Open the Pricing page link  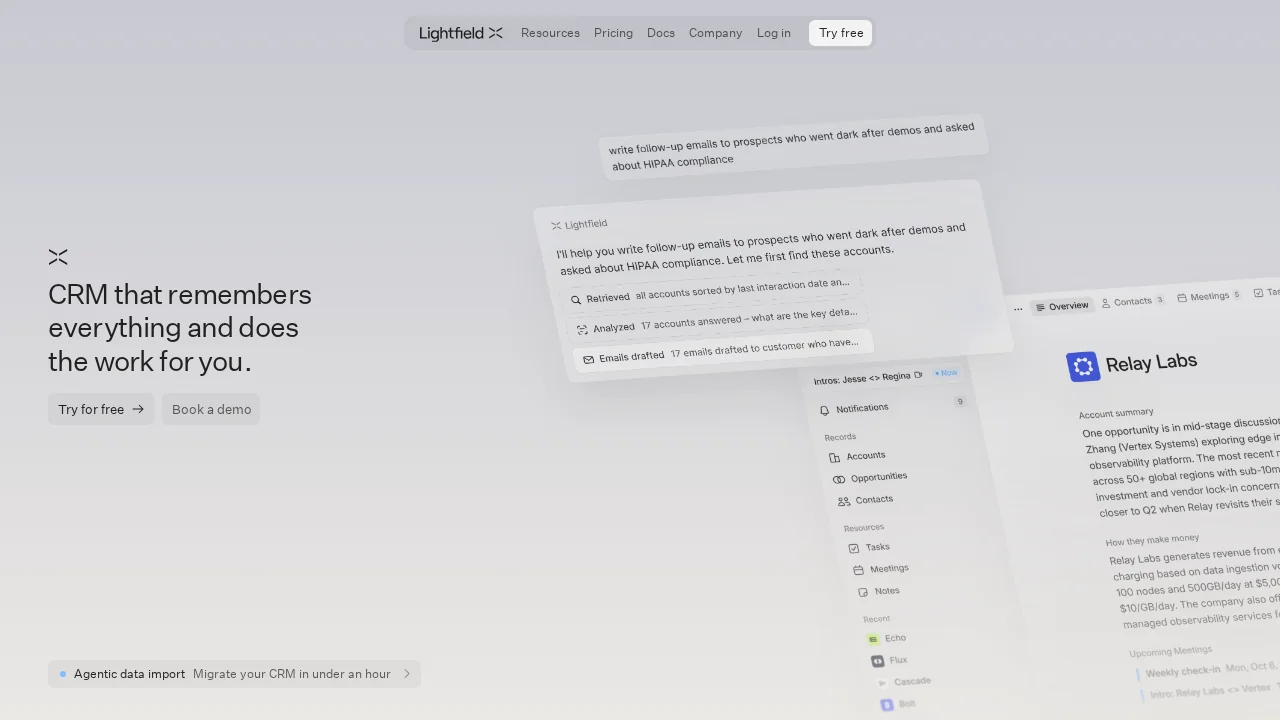(613, 33)
